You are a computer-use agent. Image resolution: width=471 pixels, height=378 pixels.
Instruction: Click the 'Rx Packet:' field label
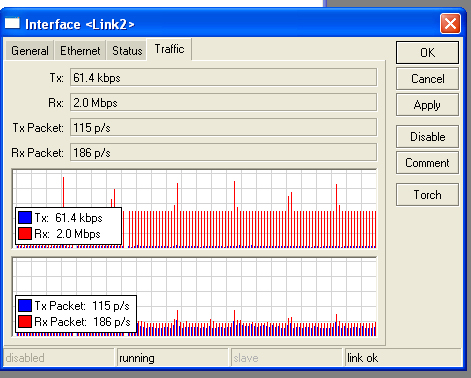coord(37,153)
